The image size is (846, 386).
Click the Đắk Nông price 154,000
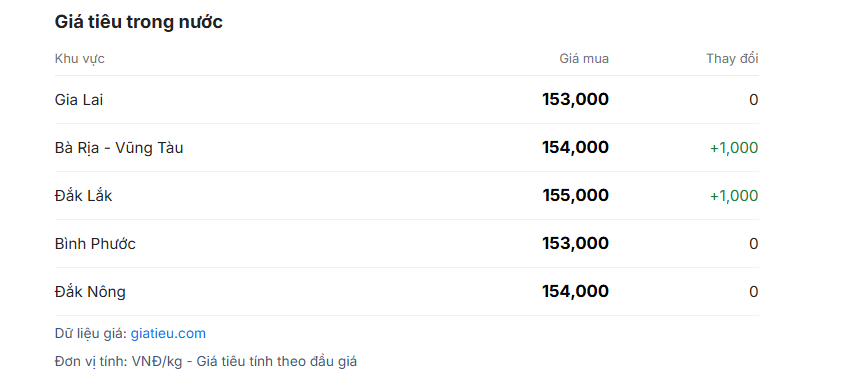[x=576, y=292]
